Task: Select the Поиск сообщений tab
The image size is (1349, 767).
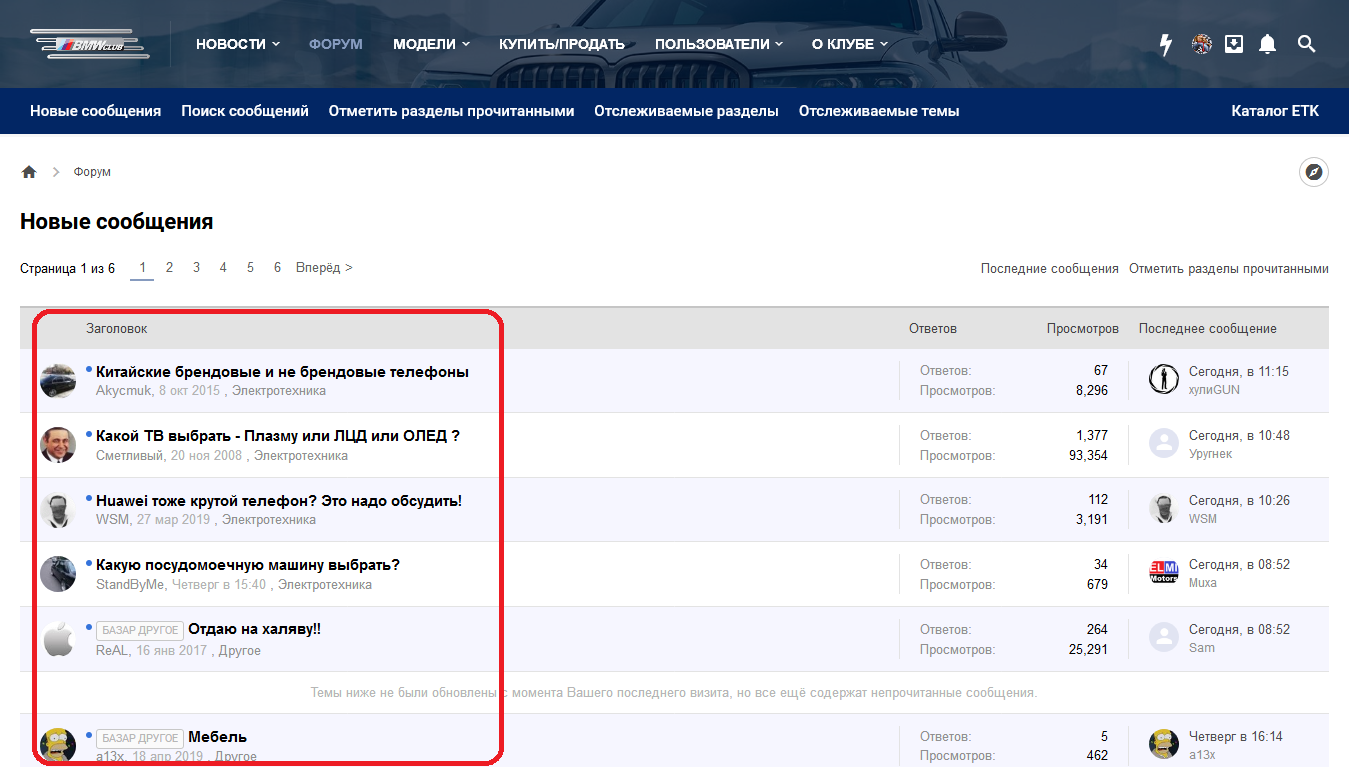Action: click(245, 111)
